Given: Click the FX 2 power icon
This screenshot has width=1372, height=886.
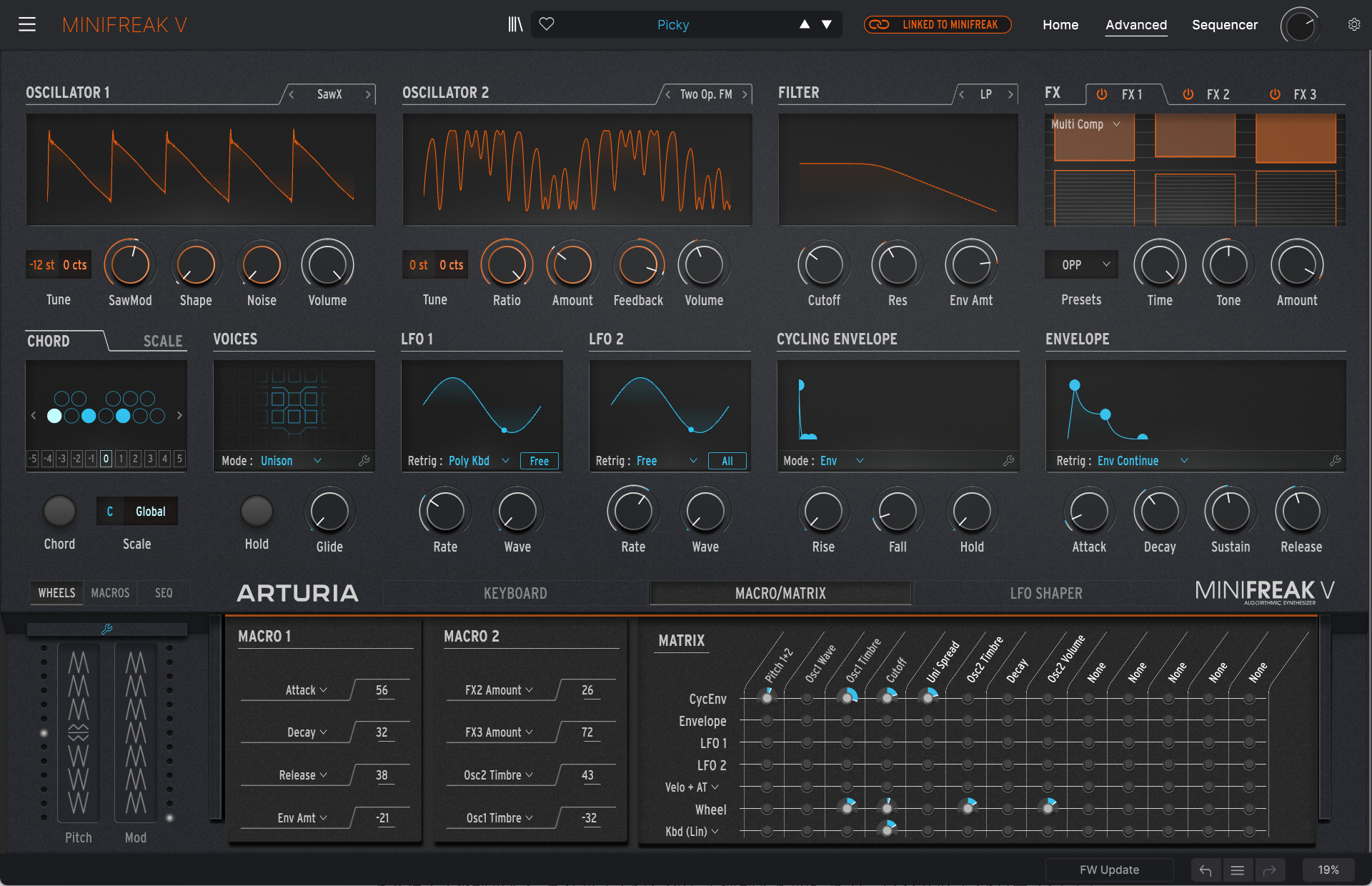Looking at the screenshot, I should click(1188, 94).
